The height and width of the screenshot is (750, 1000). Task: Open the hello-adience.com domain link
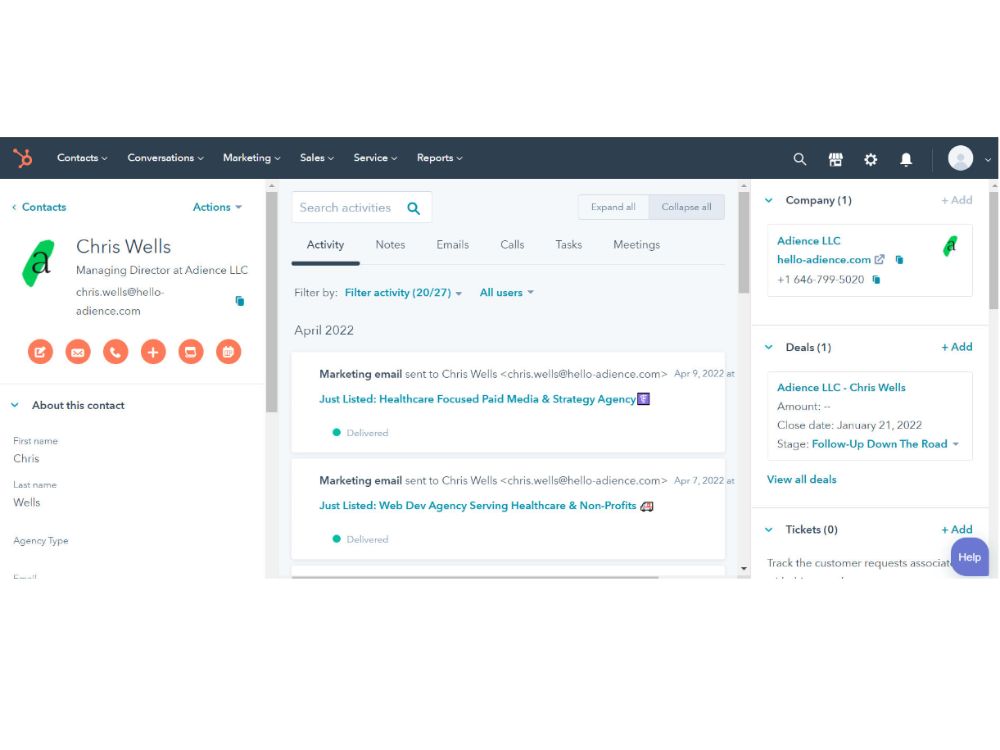(823, 260)
